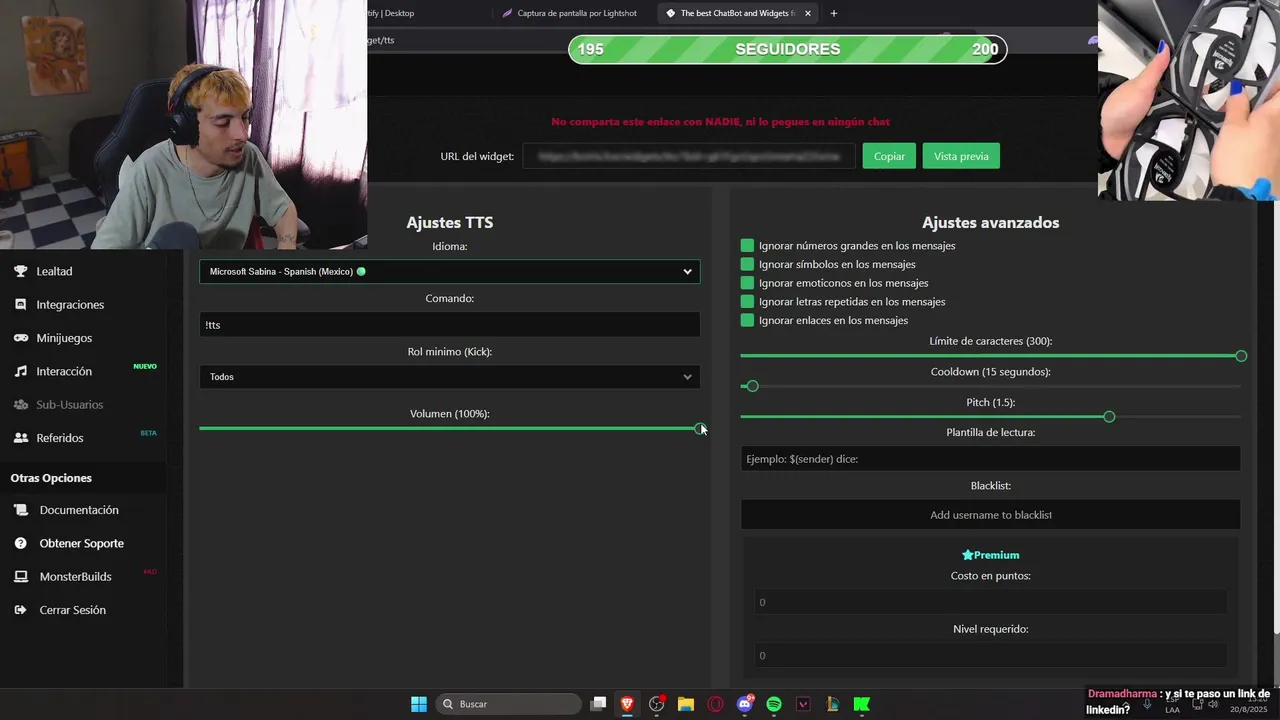Toggle Ignorar números grandes en los mensajes

[x=747, y=245]
